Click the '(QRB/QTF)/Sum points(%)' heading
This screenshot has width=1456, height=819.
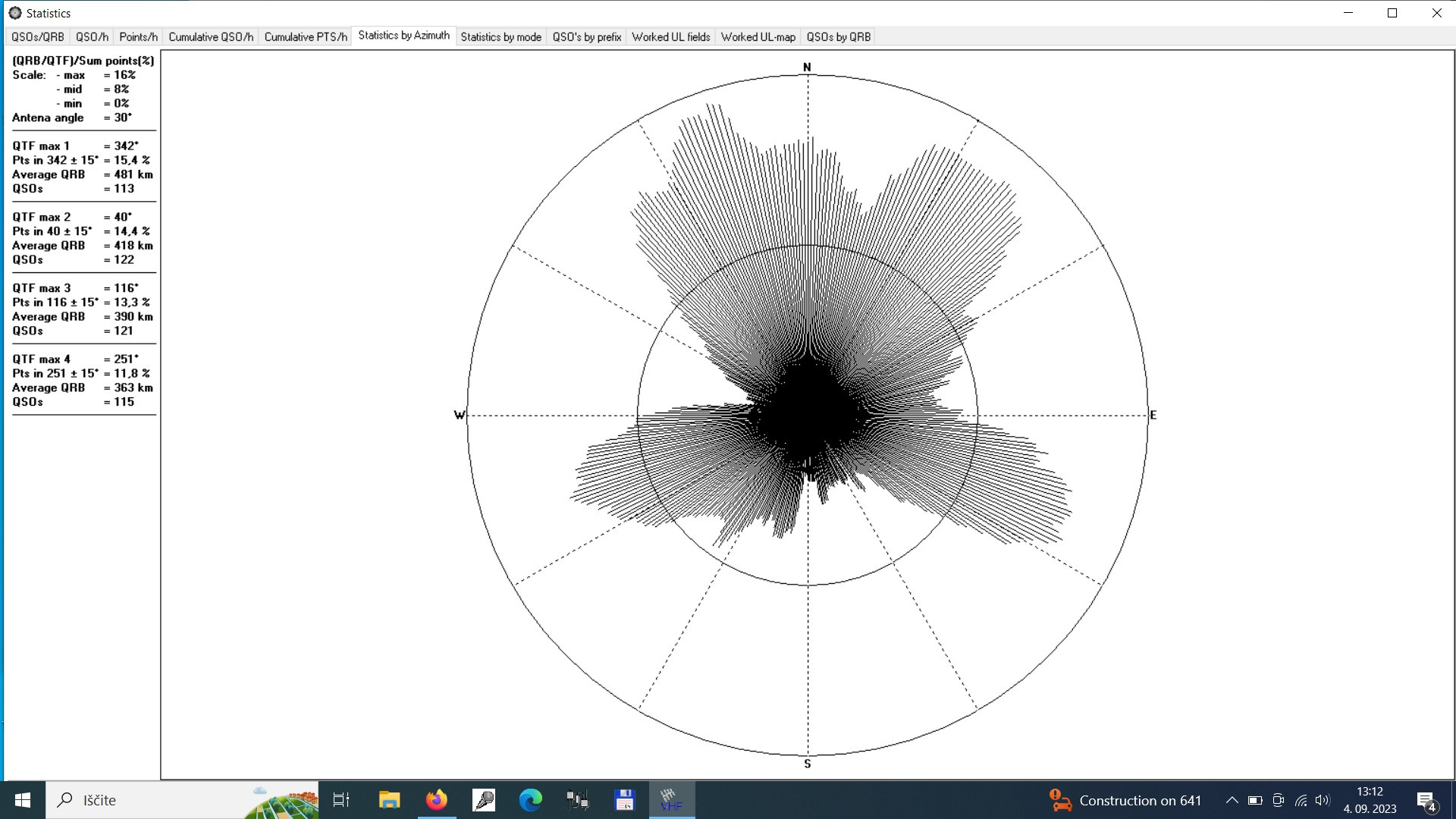(x=83, y=61)
